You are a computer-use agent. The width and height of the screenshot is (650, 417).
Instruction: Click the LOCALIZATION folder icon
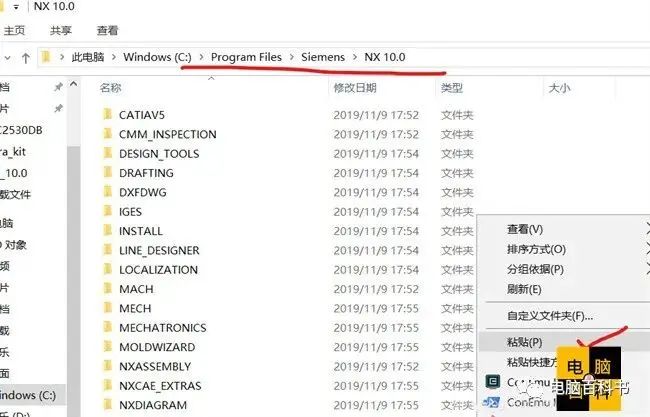(x=108, y=269)
